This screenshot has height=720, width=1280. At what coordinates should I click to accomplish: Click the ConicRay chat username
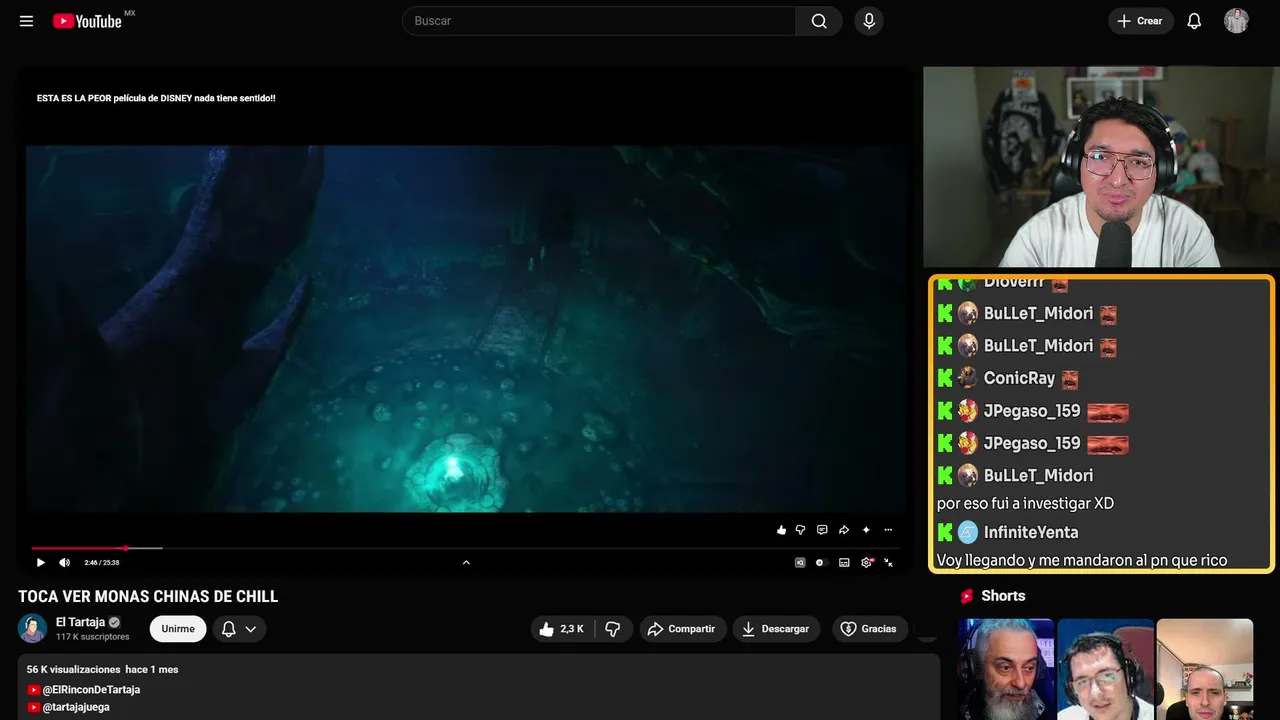tap(1019, 378)
